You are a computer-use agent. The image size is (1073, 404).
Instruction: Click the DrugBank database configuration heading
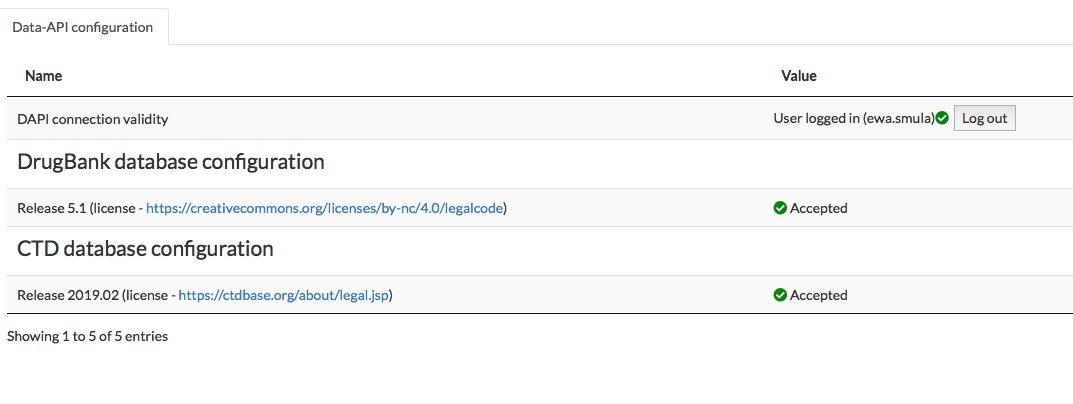(x=170, y=162)
